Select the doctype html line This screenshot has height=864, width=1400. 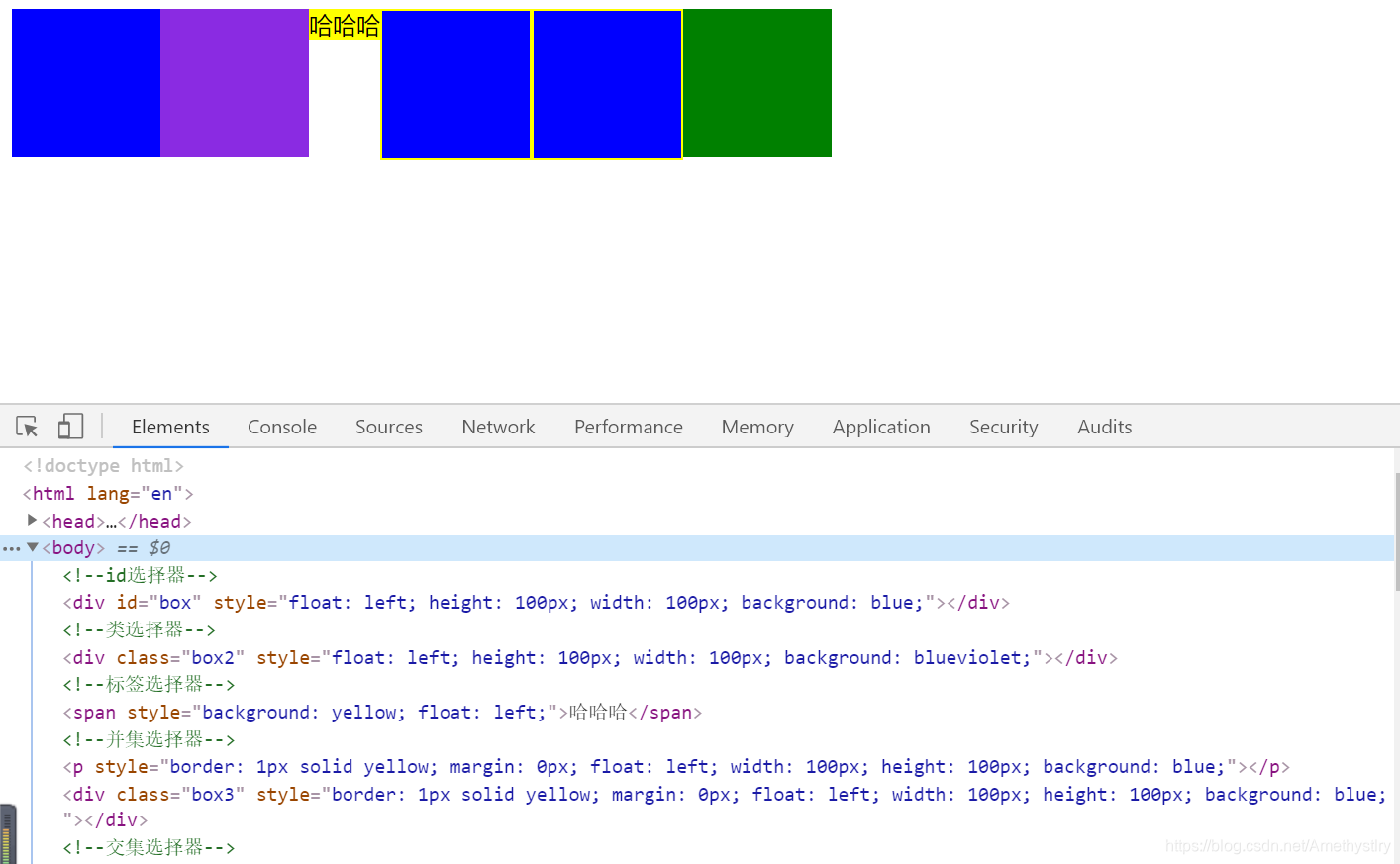[x=104, y=465]
